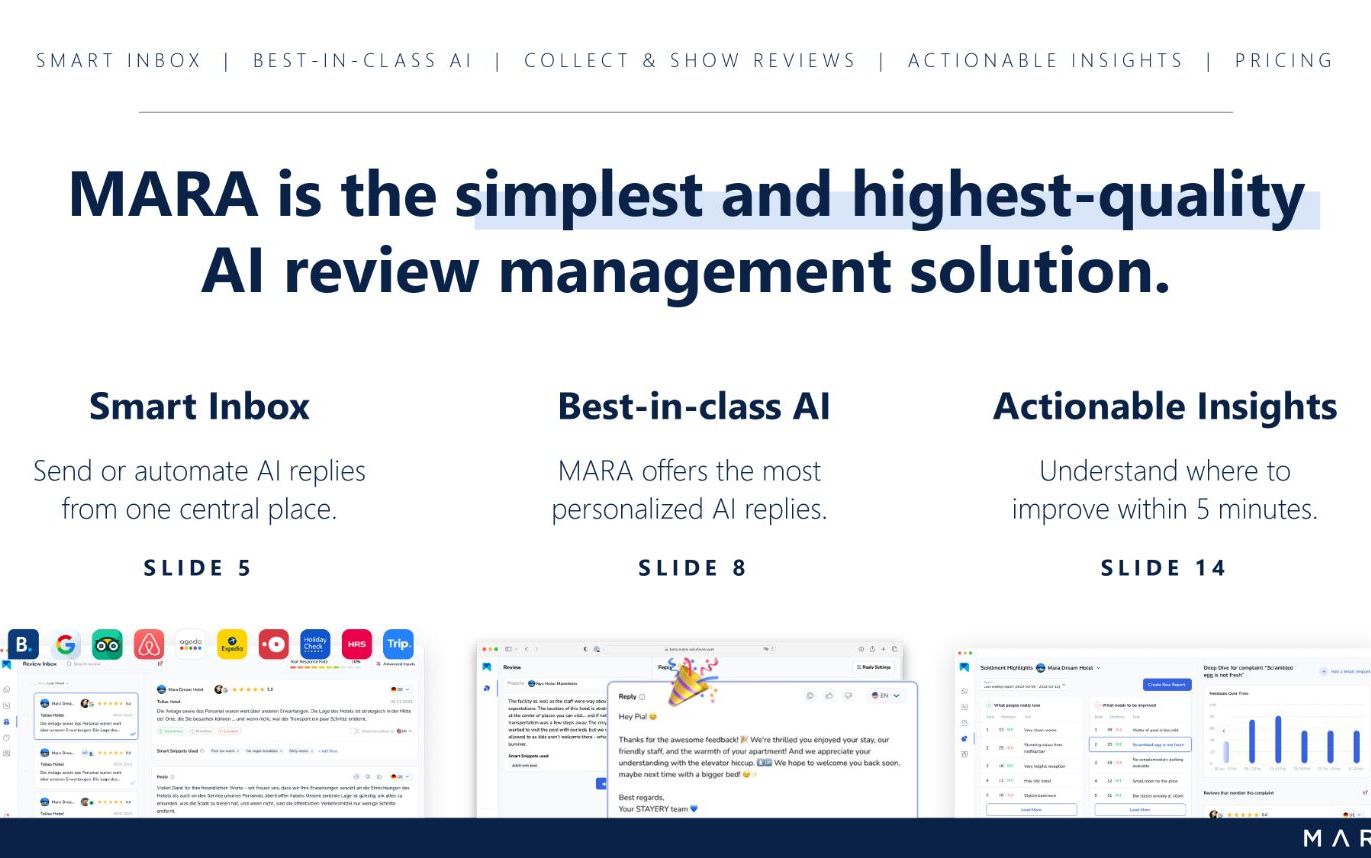Click Load More under what needs improvement
Image resolution: width=1371 pixels, height=858 pixels.
(1140, 809)
